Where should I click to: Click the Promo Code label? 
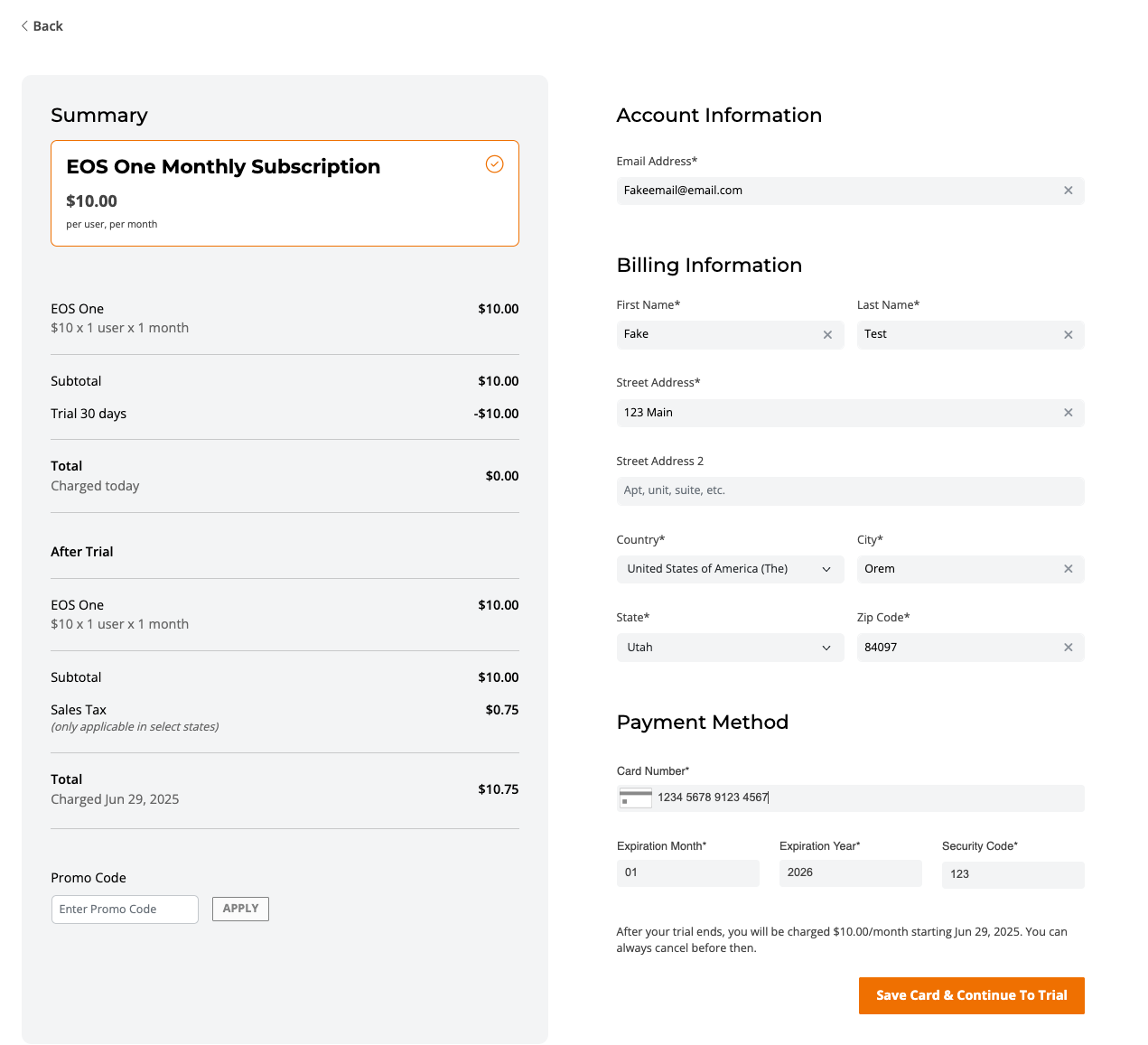(x=89, y=878)
